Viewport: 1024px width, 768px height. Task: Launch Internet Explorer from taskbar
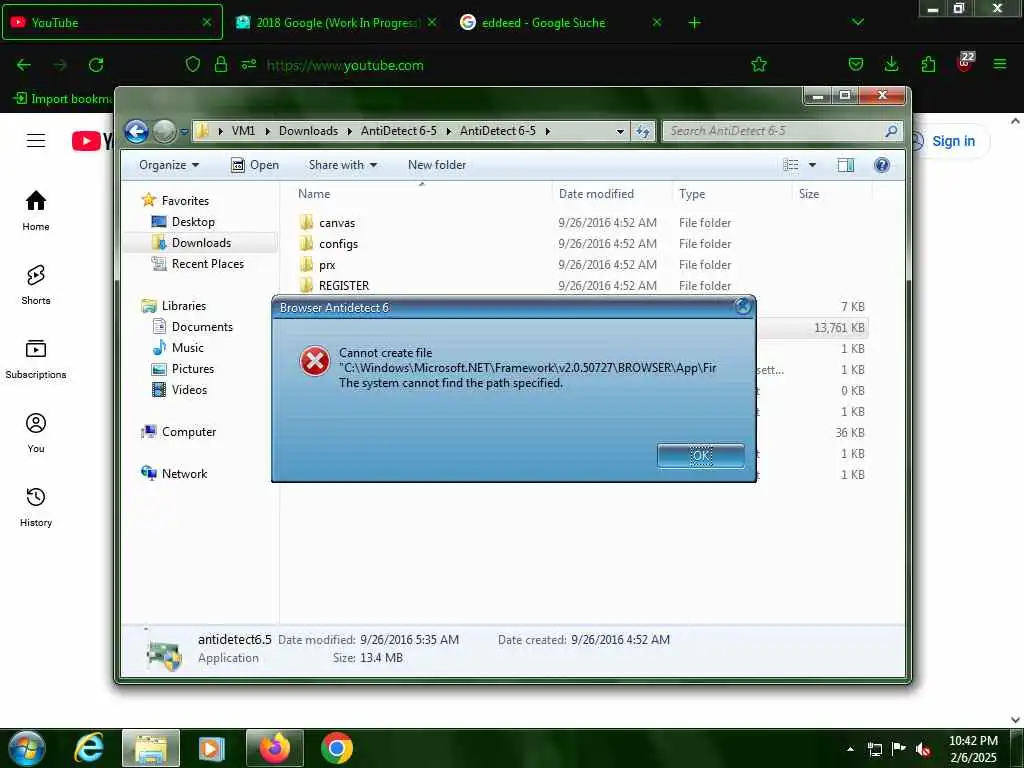pyautogui.click(x=88, y=748)
